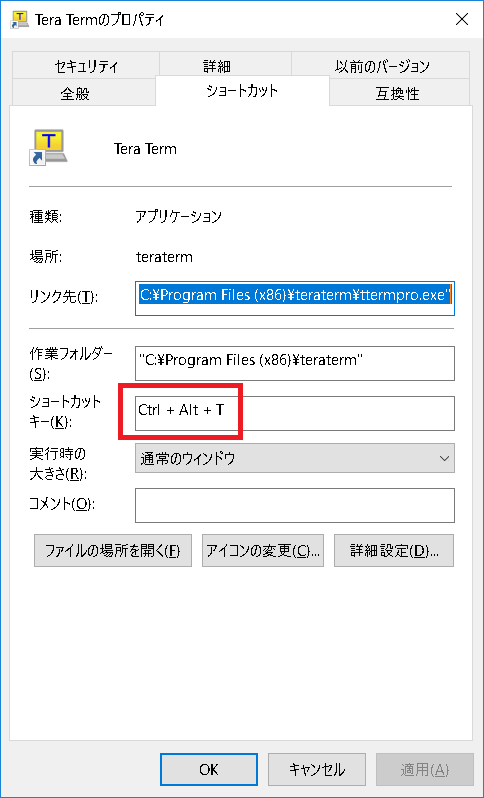Image resolution: width=484 pixels, height=798 pixels.
Task: Click the 作業フォルダー input field
Action: 295,363
